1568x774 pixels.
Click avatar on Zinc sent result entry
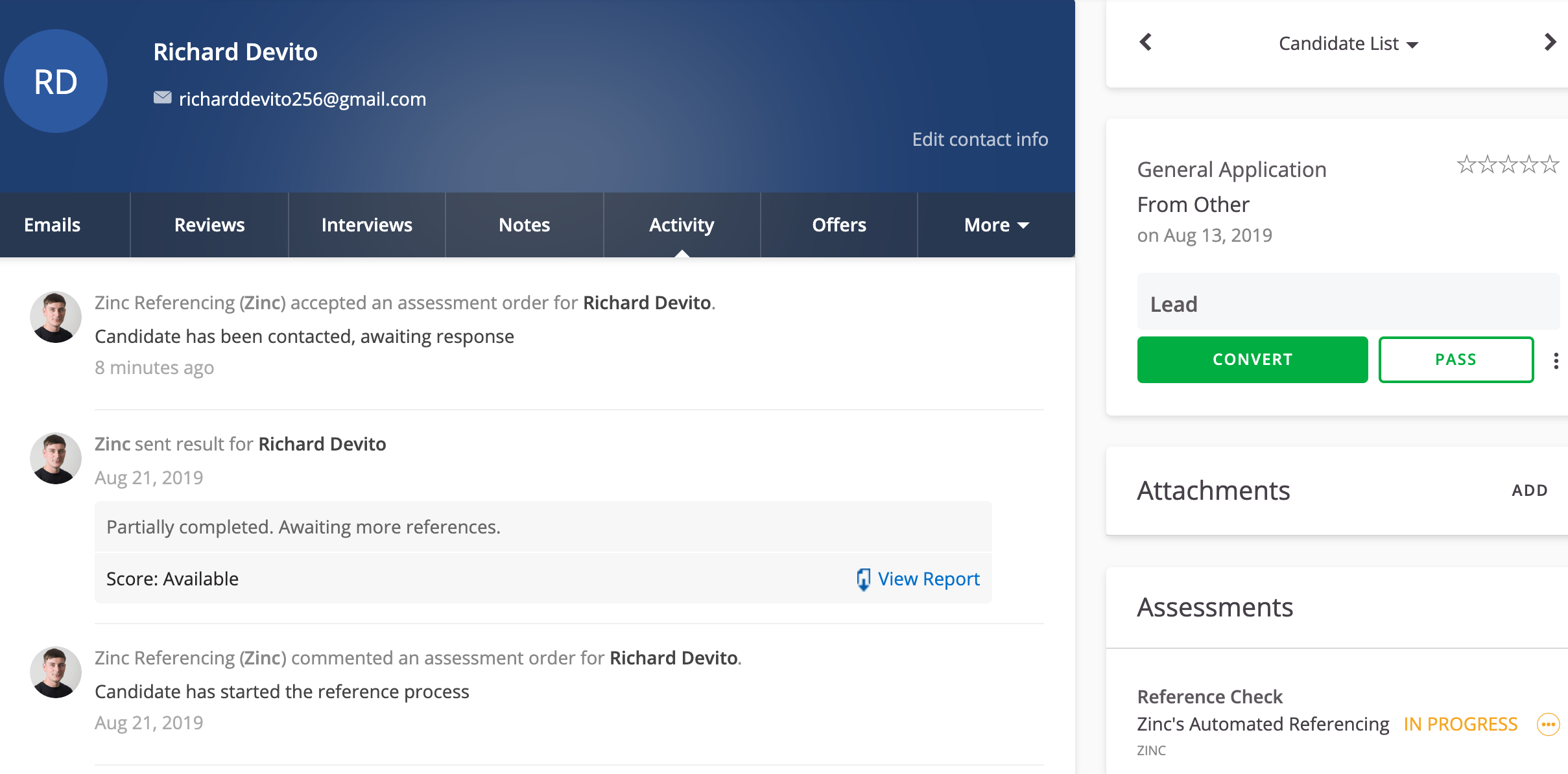pyautogui.click(x=56, y=458)
